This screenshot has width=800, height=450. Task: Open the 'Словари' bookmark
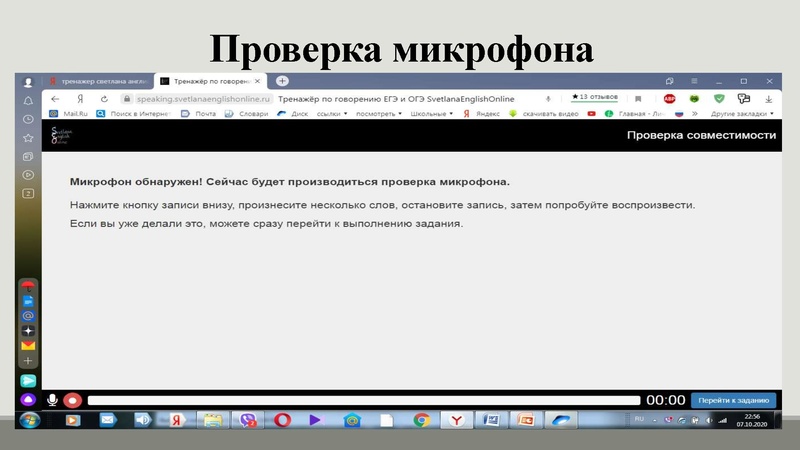246,114
